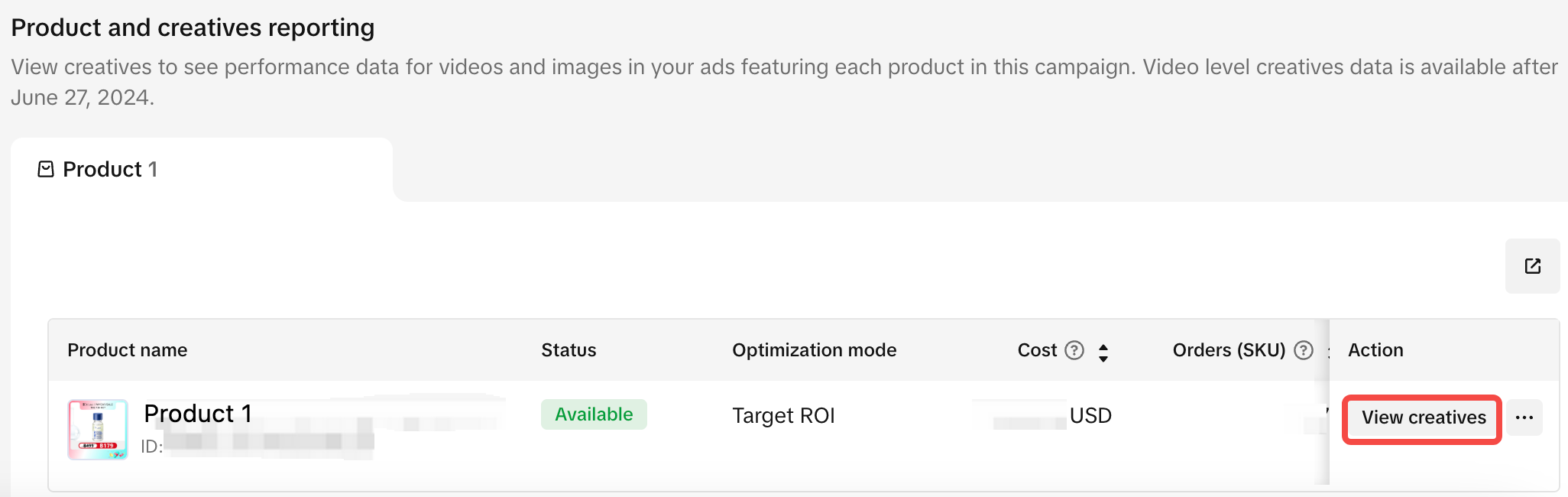Sort the table by the Cost arrows

(x=1103, y=352)
